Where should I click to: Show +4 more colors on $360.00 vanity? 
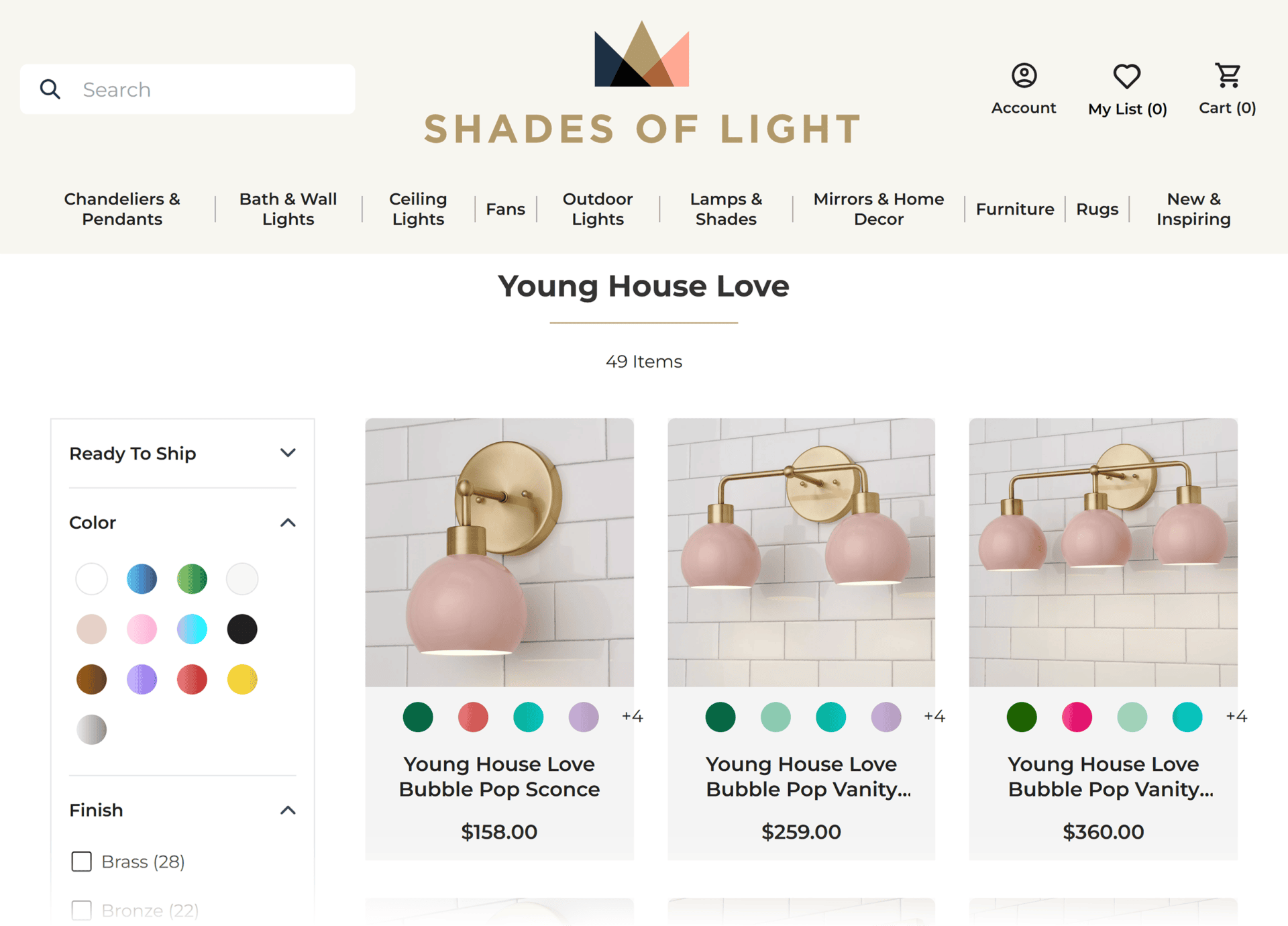(1236, 717)
